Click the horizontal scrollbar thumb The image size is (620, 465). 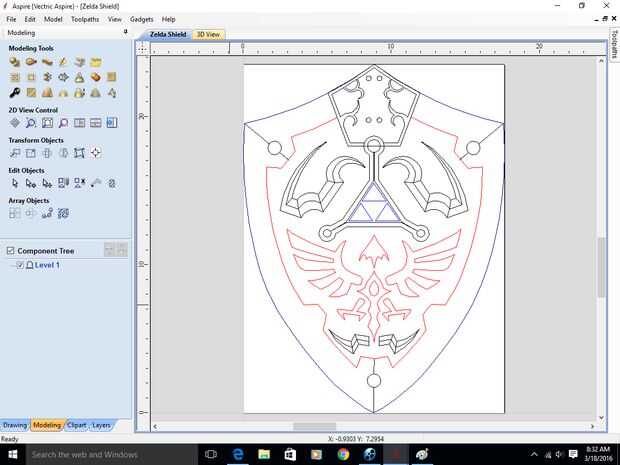pyautogui.click(x=314, y=426)
